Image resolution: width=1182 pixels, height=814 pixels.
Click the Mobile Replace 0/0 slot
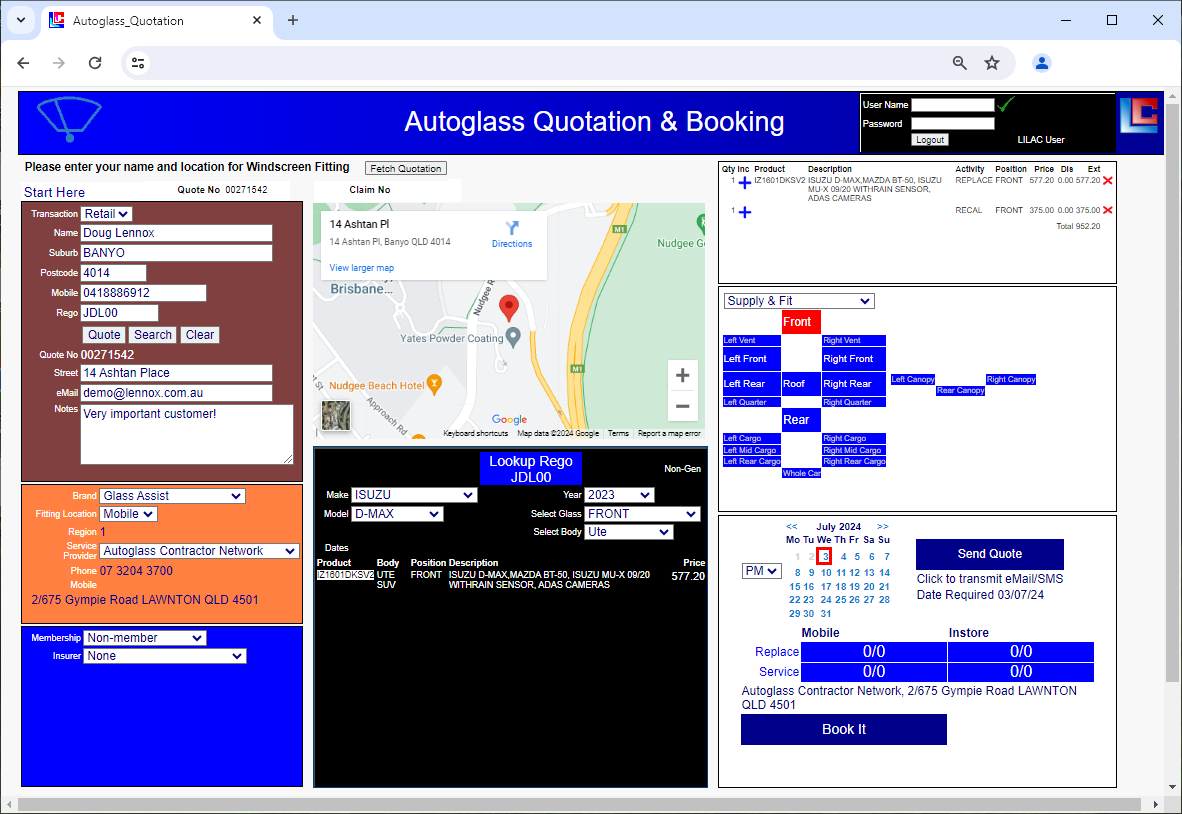point(874,652)
